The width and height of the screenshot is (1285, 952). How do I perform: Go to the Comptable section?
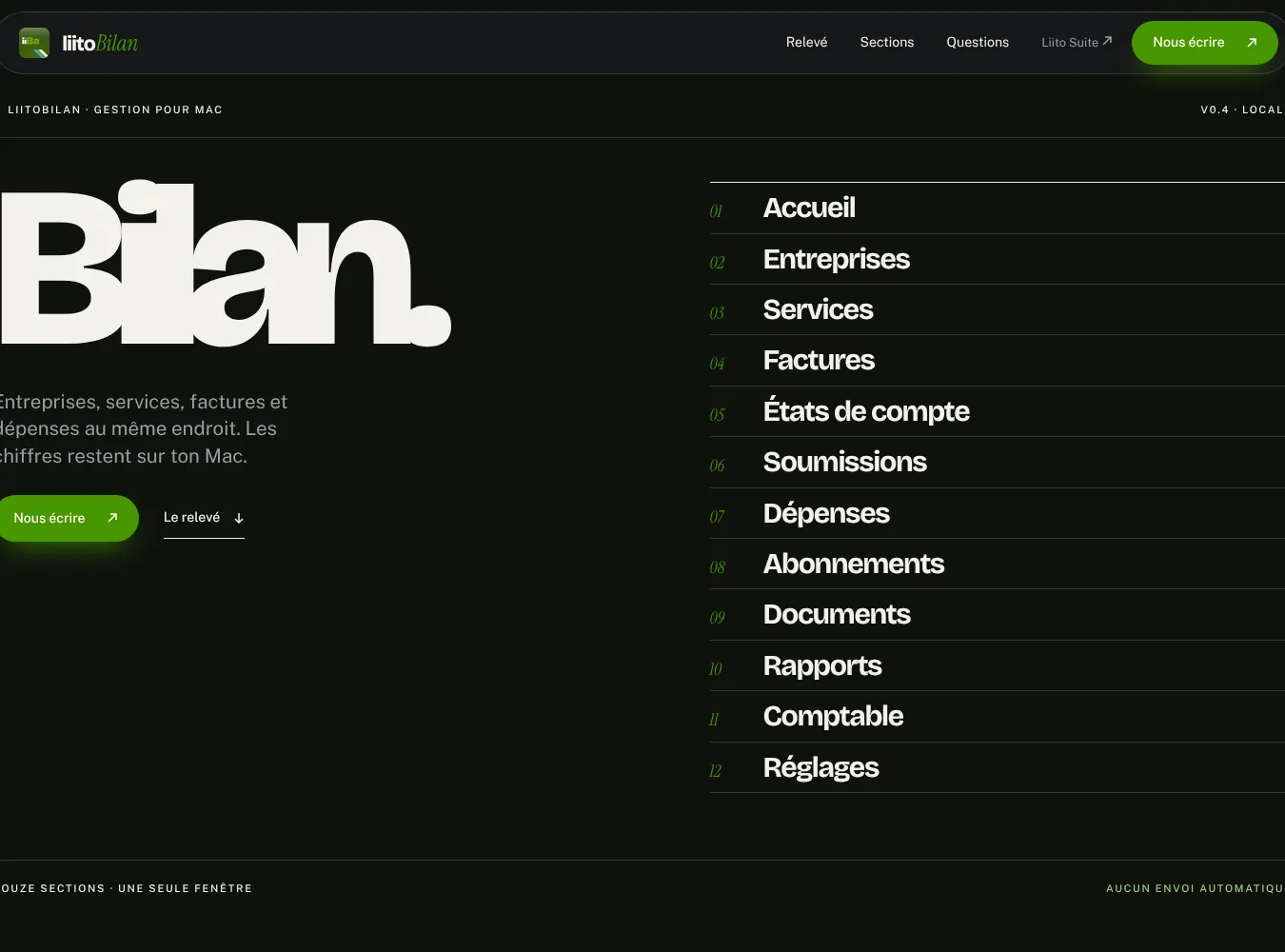pos(998,717)
